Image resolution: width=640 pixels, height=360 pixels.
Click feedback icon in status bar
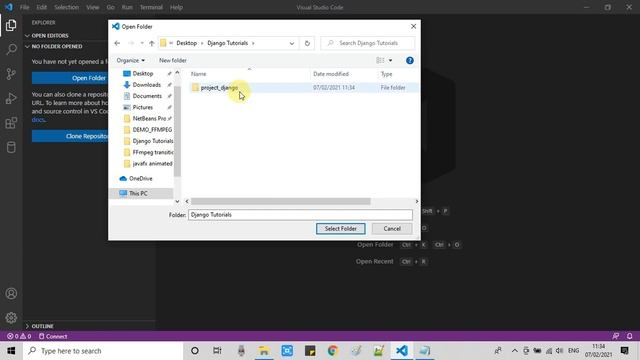pyautogui.click(x=616, y=336)
